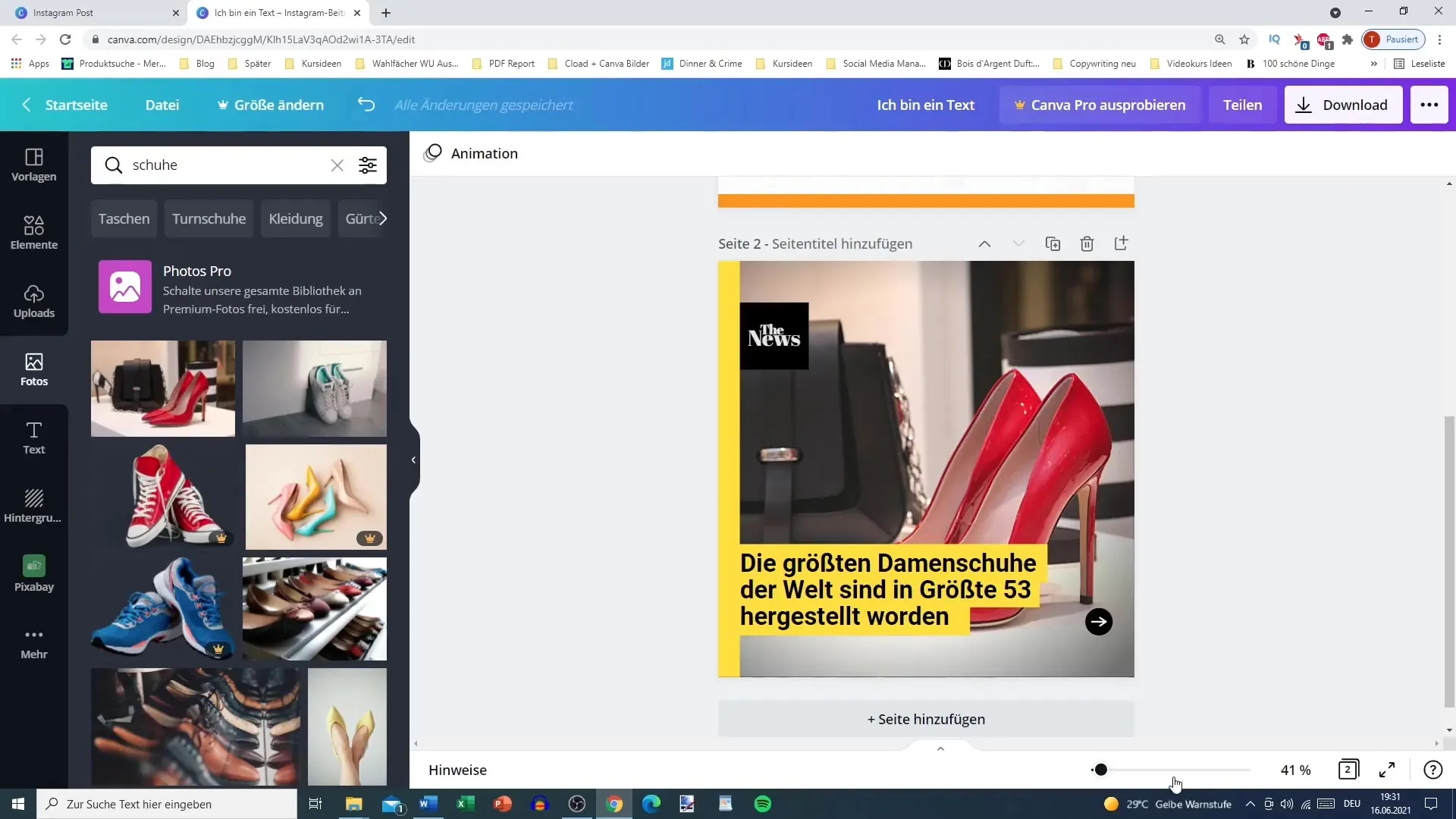
Task: Select the black arrow circle on canvas
Action: [1099, 622]
